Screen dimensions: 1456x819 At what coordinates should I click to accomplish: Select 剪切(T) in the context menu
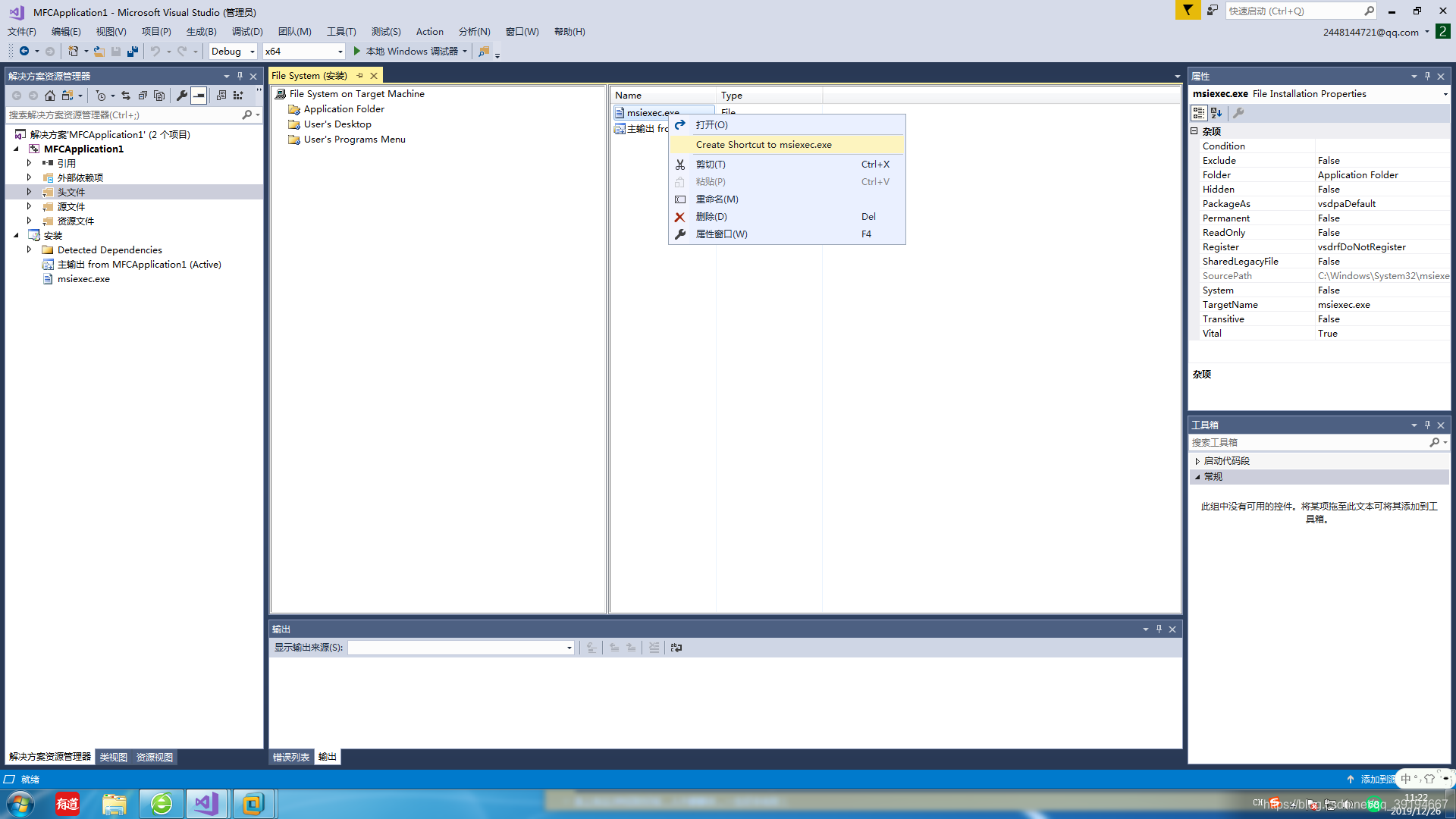[787, 165]
